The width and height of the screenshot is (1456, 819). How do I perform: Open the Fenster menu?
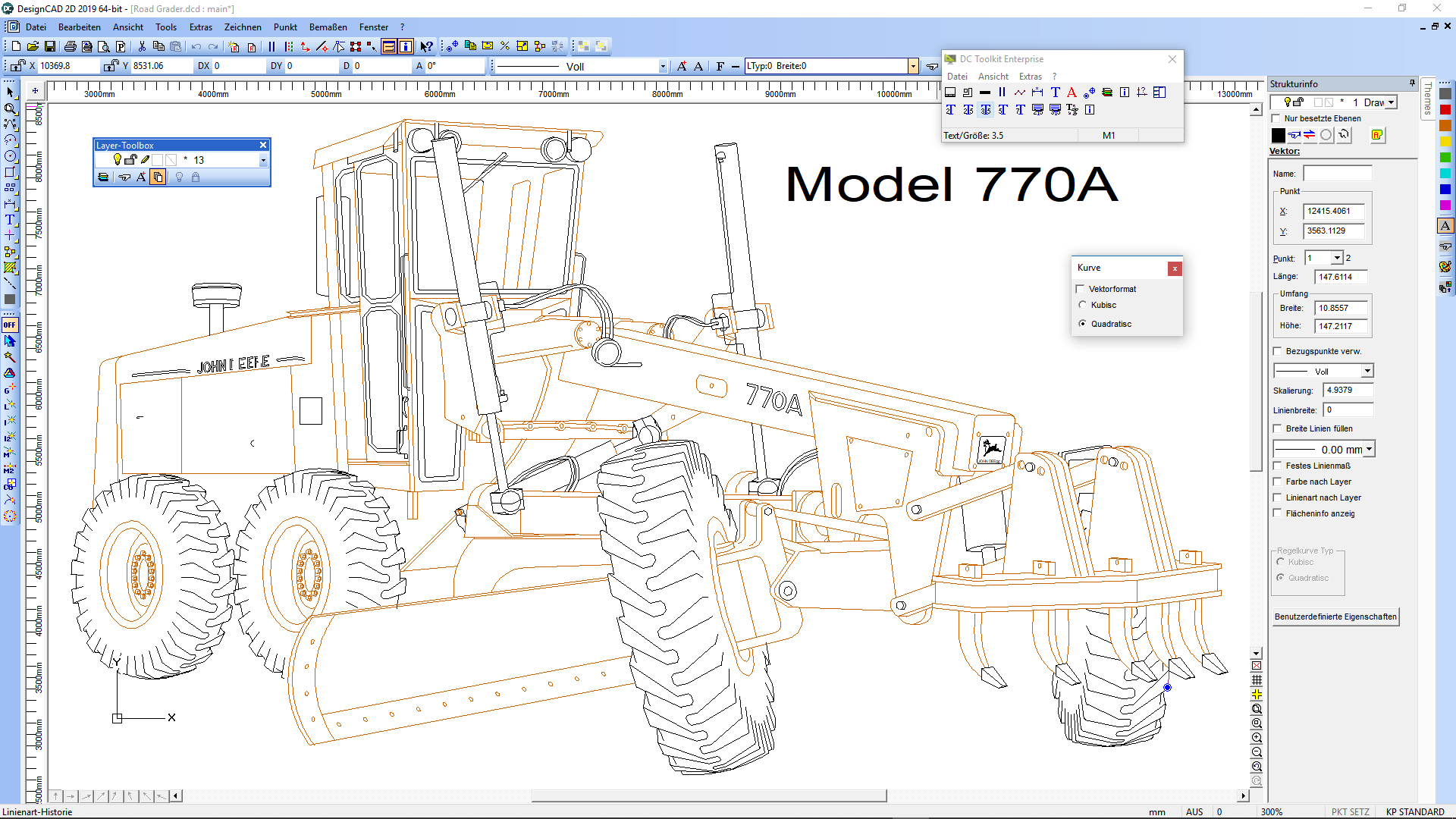point(374,27)
